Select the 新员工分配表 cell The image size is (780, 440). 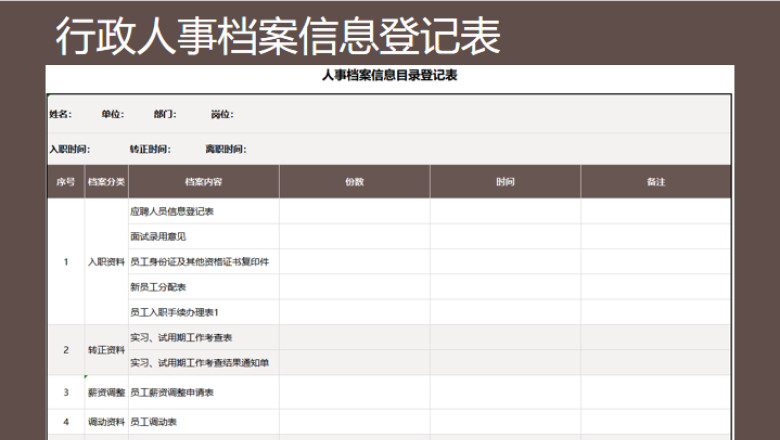(x=204, y=287)
